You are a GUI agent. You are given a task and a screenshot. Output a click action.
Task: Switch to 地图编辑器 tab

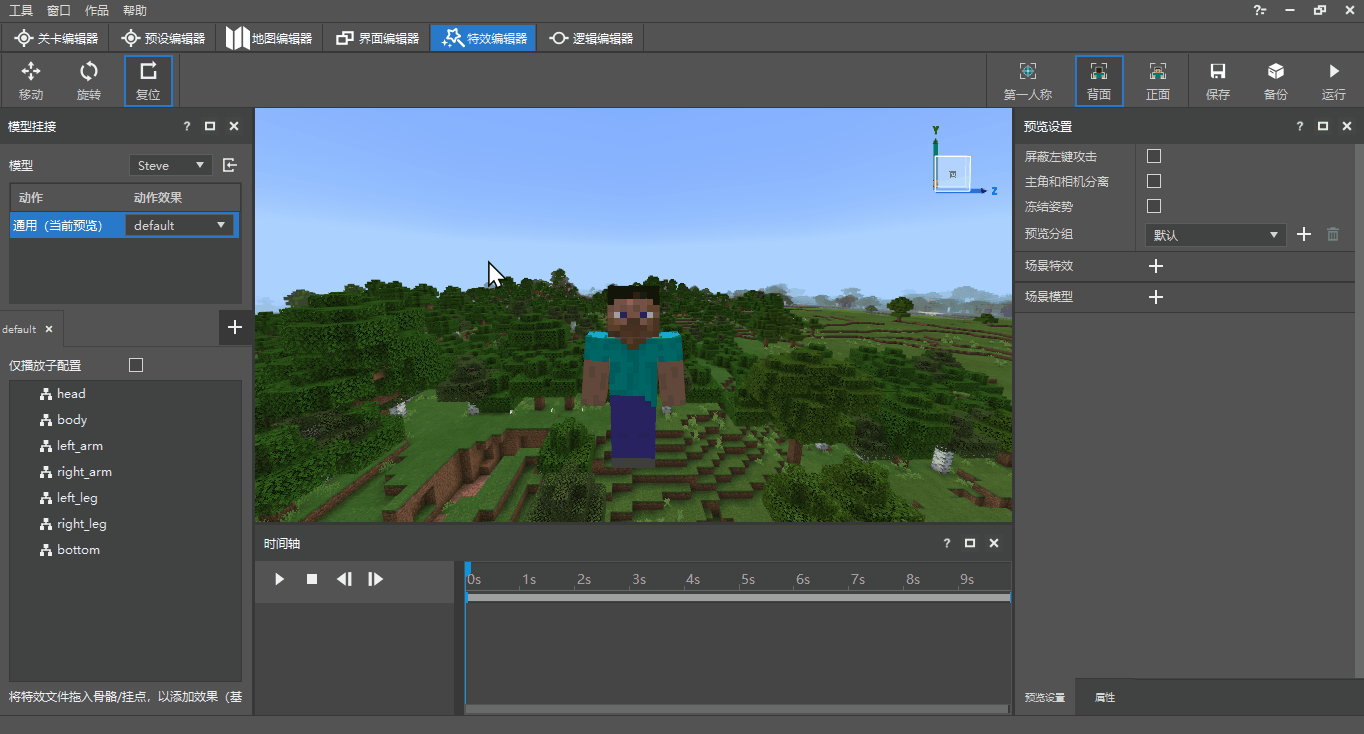point(269,38)
